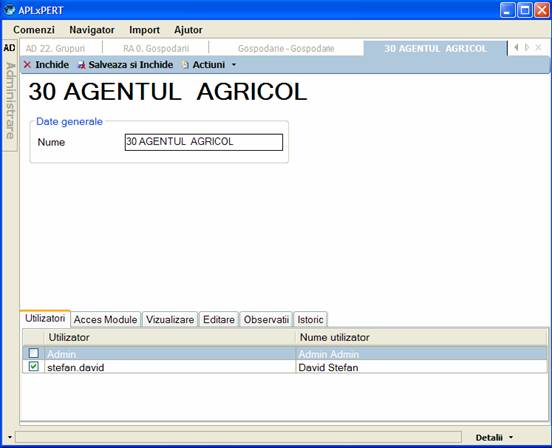The width and height of the screenshot is (552, 448).
Task: Click the red X Inchide icon
Action: (27, 65)
